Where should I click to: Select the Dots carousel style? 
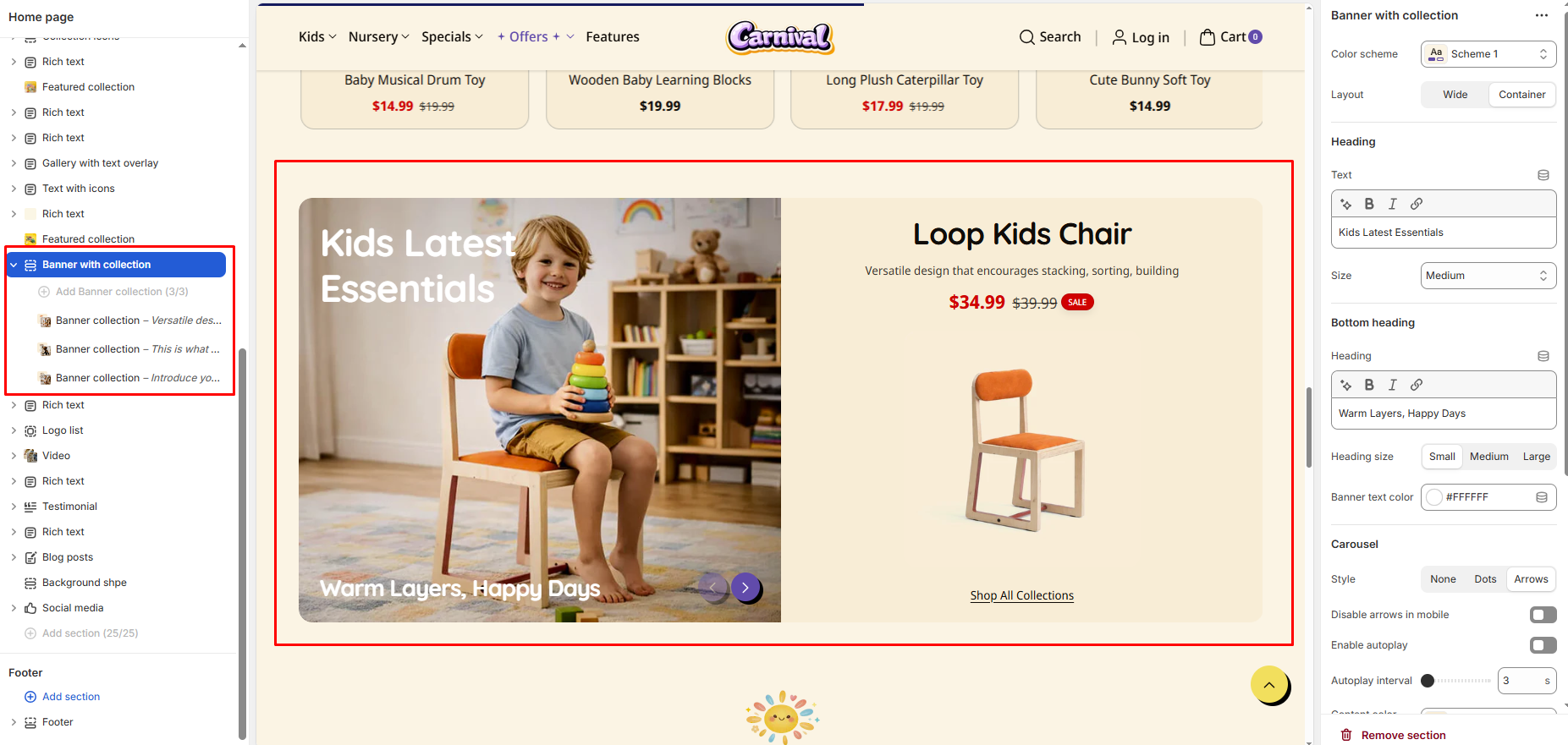1485,579
